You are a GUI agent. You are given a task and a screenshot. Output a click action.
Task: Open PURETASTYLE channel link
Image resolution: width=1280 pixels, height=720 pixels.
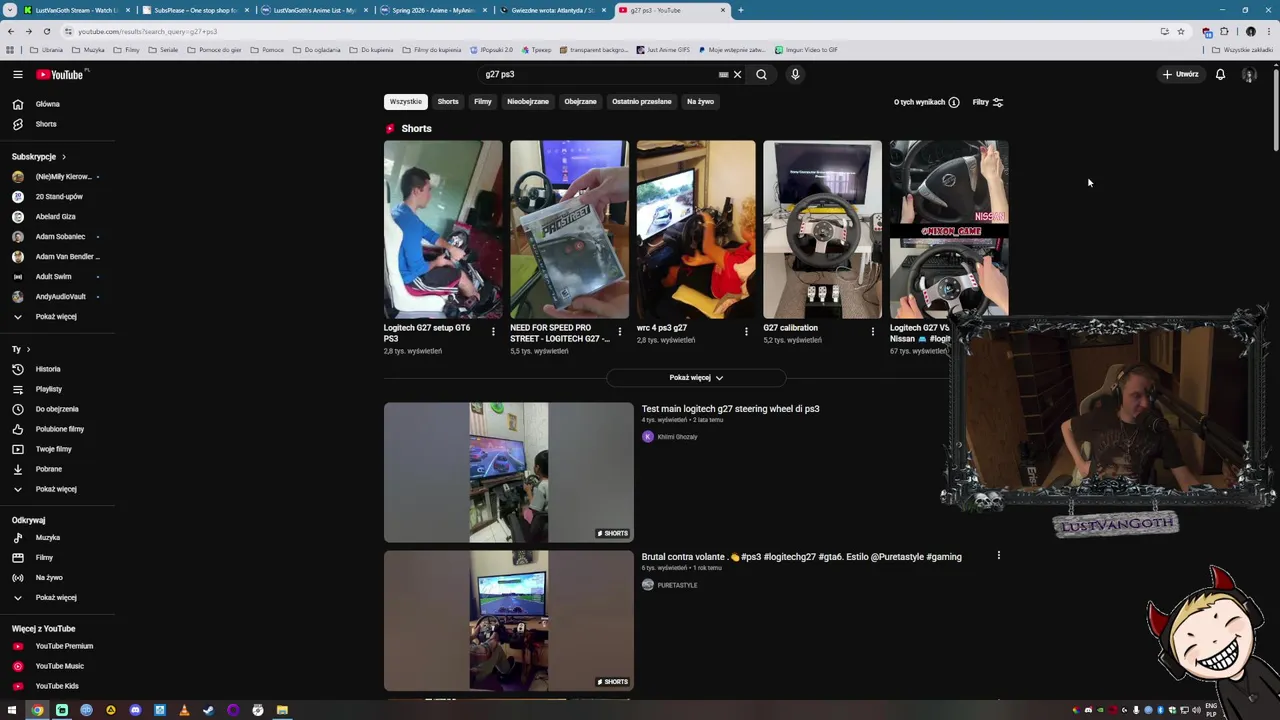677,585
